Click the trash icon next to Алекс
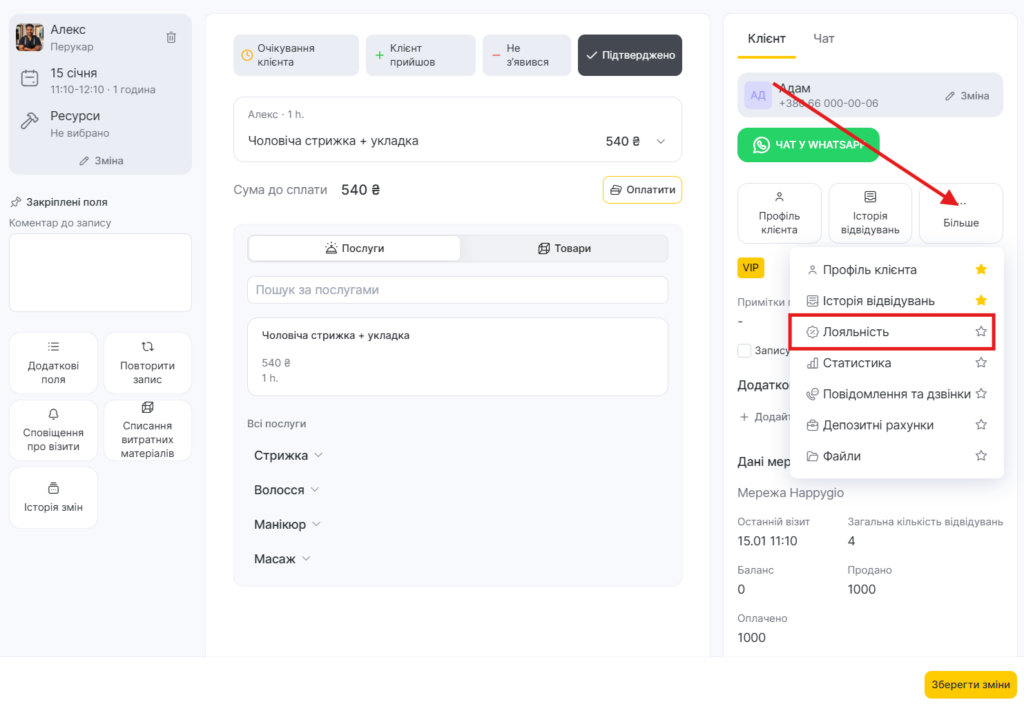Image resolution: width=1024 pixels, height=711 pixels. click(171, 37)
